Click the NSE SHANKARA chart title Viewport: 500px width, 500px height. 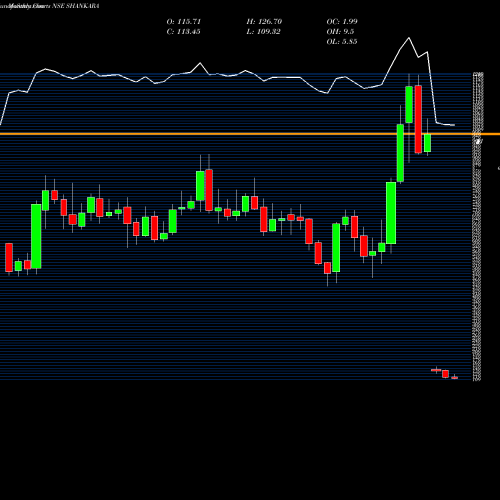click(76, 6)
